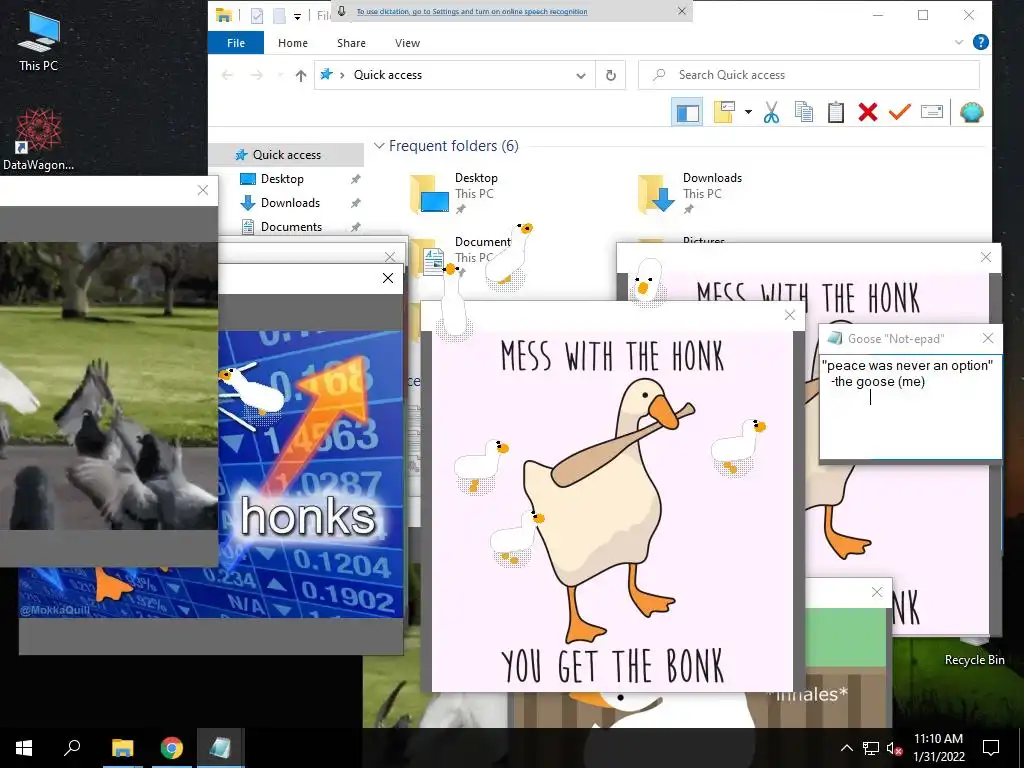Refresh the Quick access view

click(611, 75)
